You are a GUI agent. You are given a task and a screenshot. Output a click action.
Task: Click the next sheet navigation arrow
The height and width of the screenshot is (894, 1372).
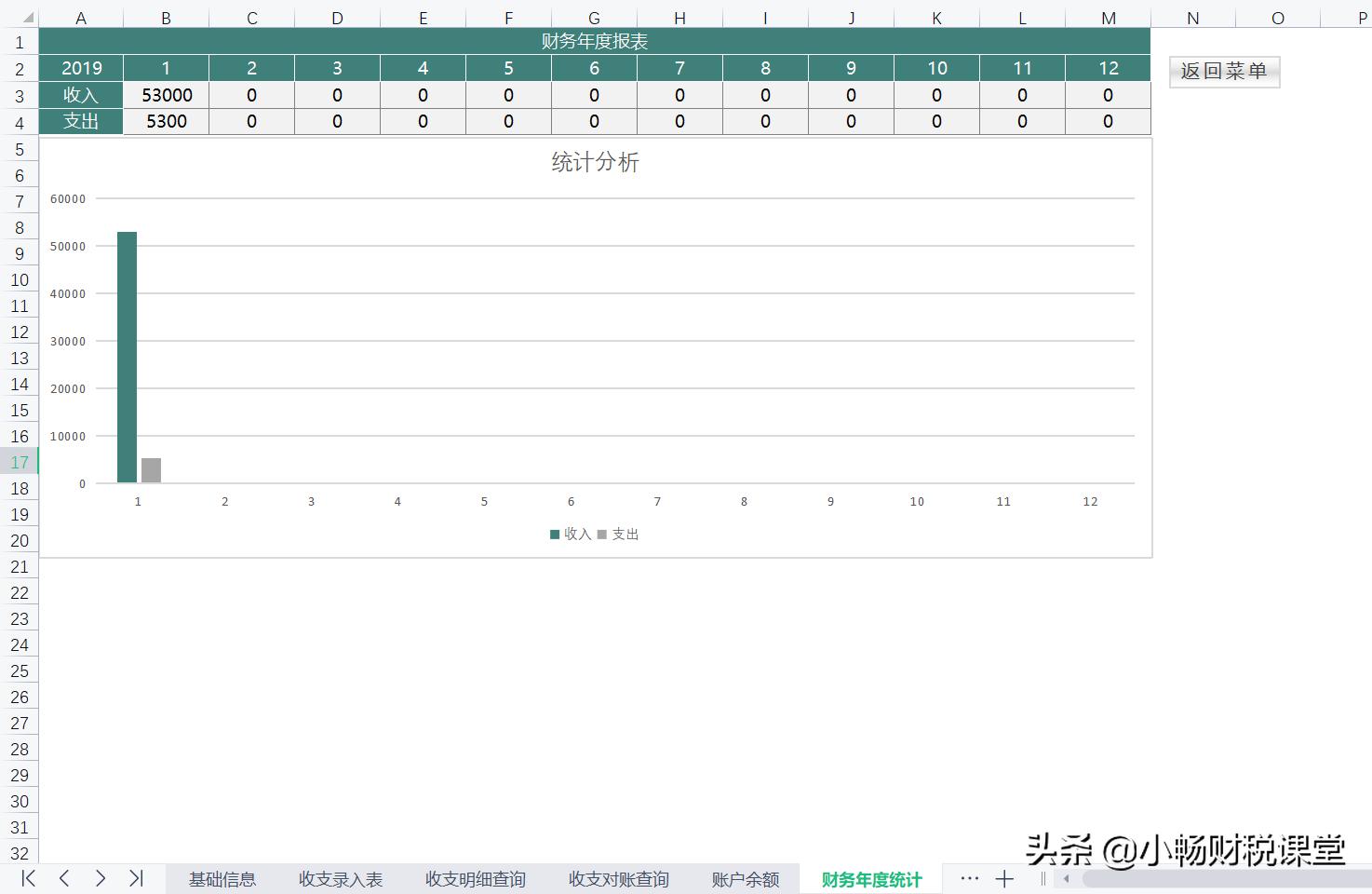coord(101,878)
